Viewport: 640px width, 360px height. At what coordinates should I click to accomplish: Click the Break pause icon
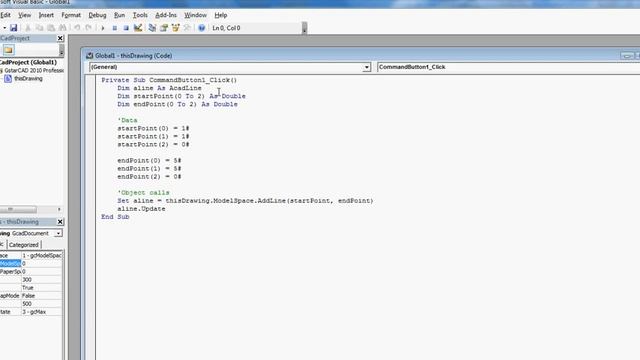115,28
